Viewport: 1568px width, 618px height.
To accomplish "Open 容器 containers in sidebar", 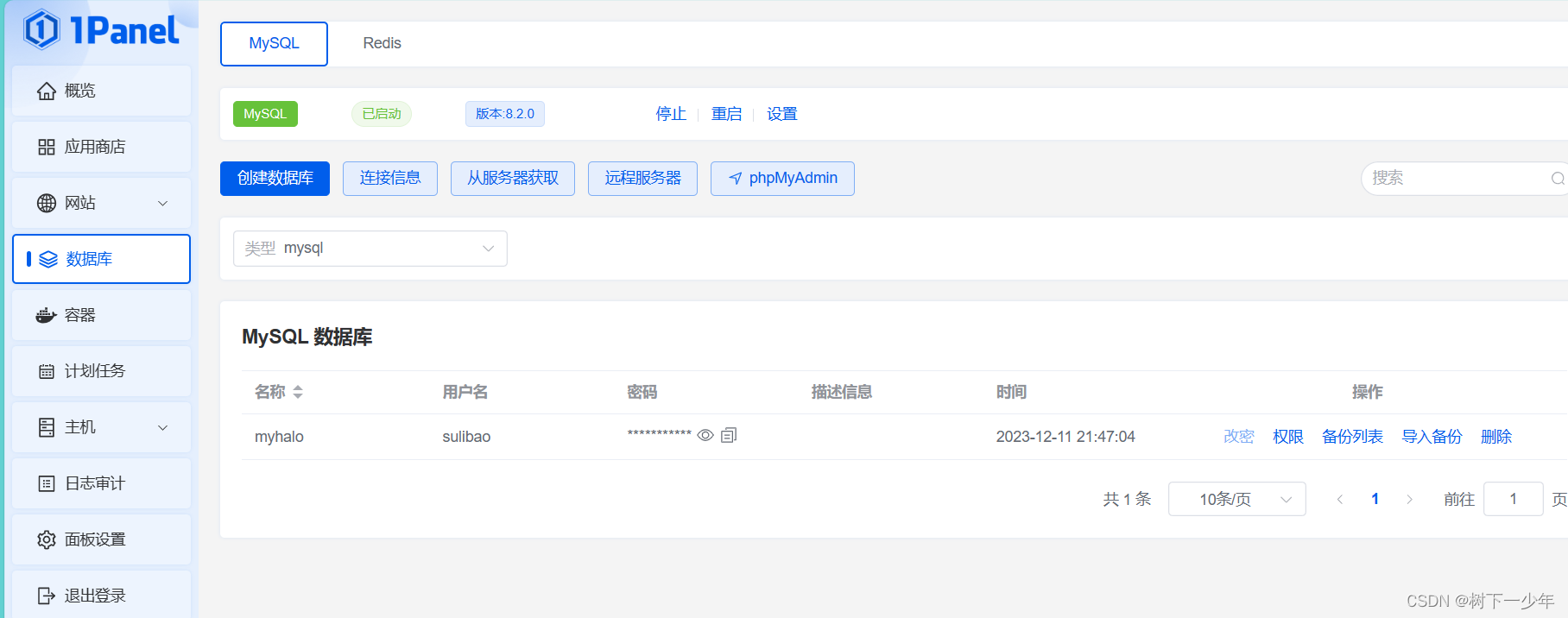I will pyautogui.click(x=101, y=315).
